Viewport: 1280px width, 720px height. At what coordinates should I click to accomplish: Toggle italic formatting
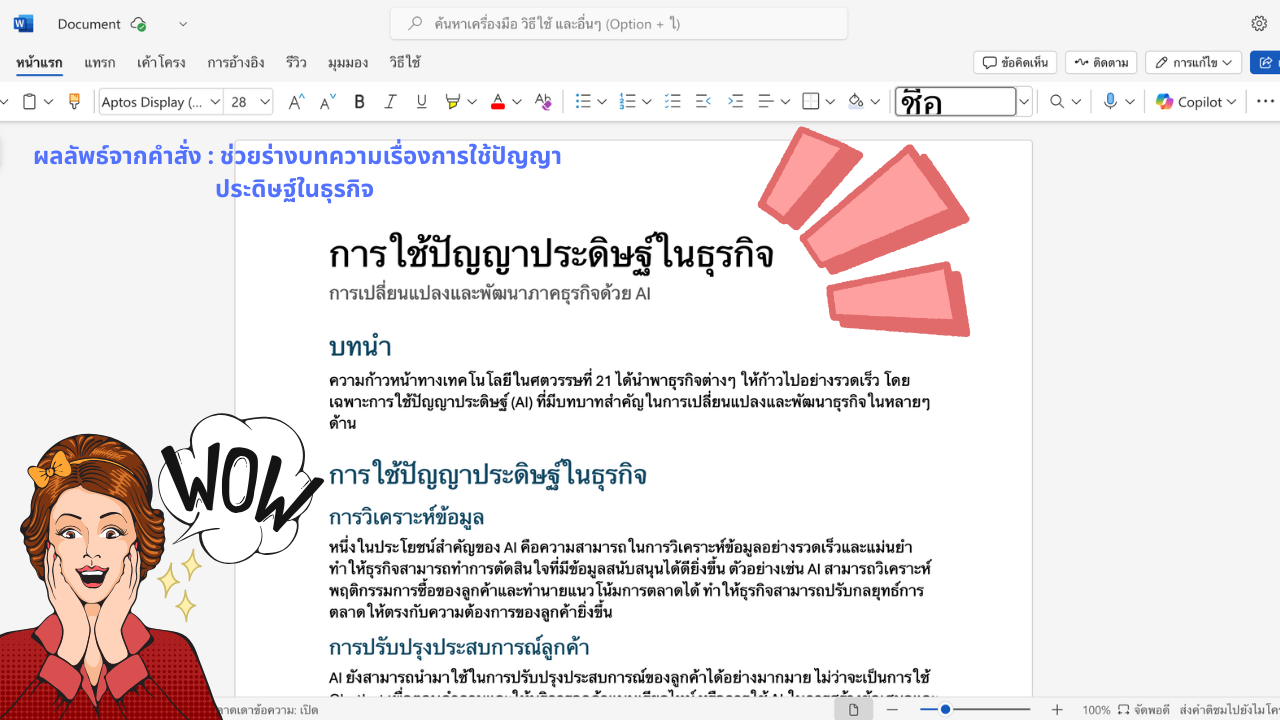[390, 101]
